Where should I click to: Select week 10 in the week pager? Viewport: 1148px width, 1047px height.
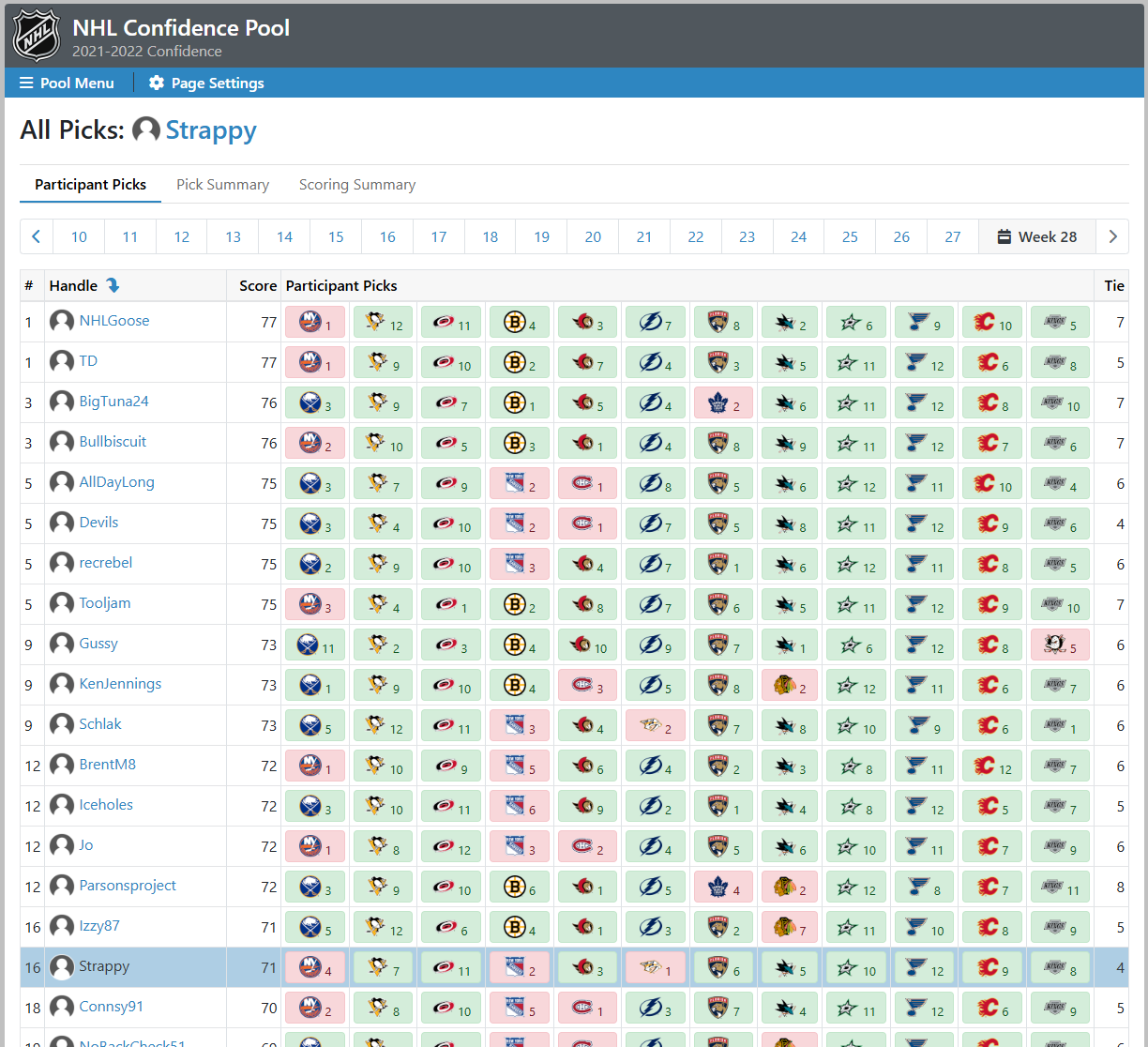[x=79, y=236]
